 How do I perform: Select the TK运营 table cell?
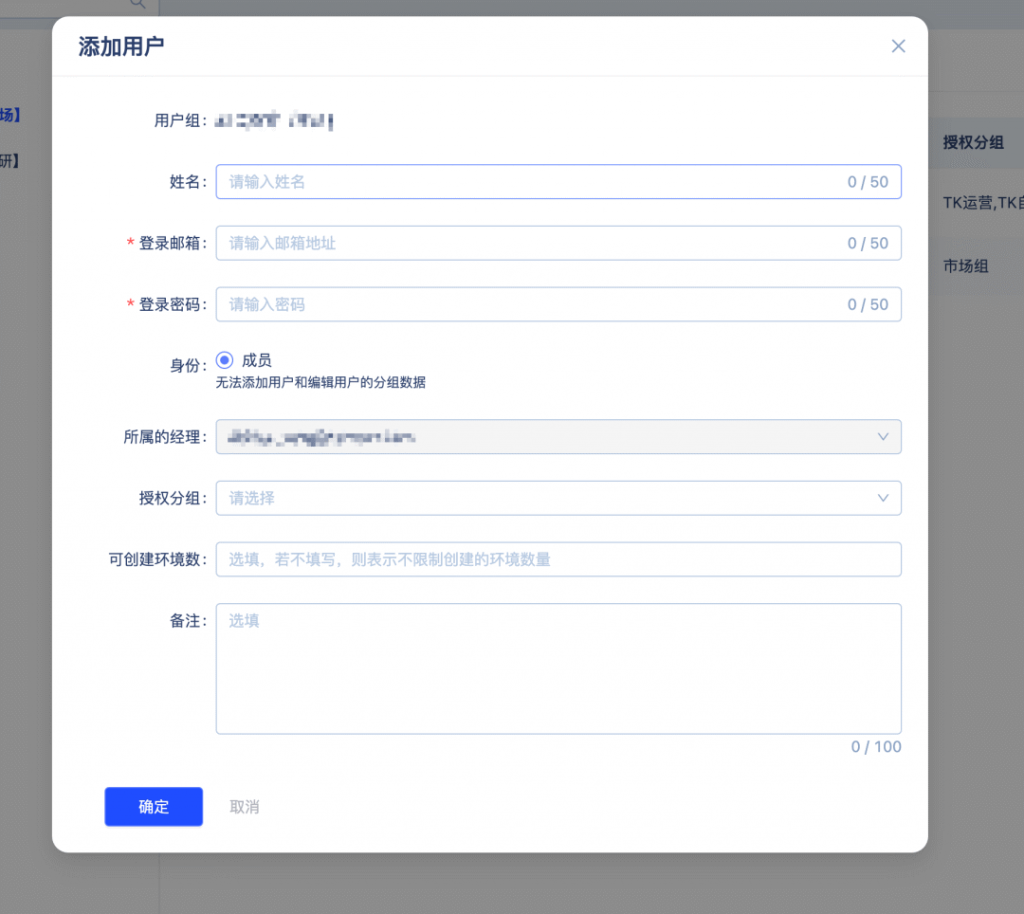982,203
